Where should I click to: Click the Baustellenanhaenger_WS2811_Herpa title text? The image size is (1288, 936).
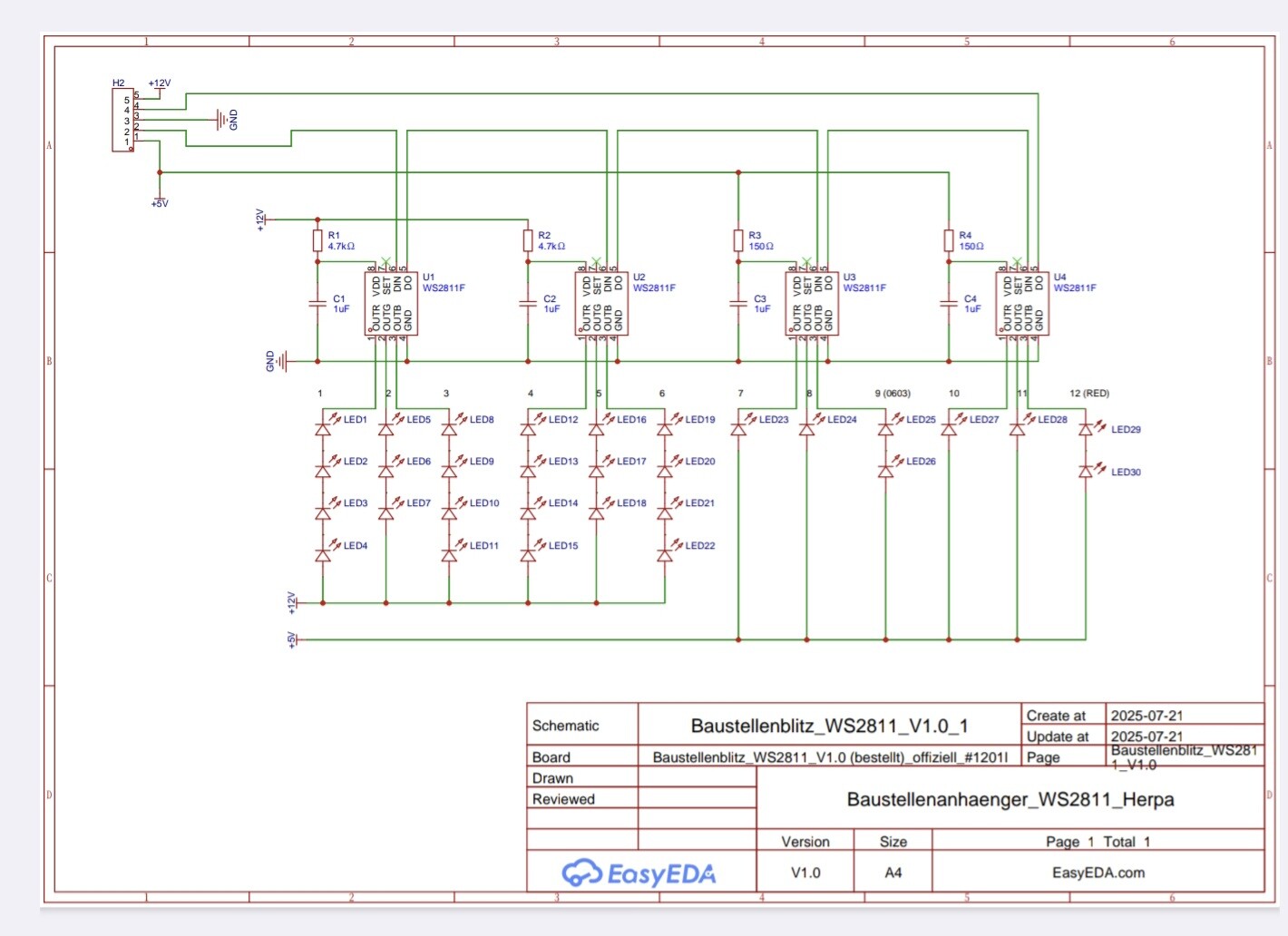coord(1010,799)
